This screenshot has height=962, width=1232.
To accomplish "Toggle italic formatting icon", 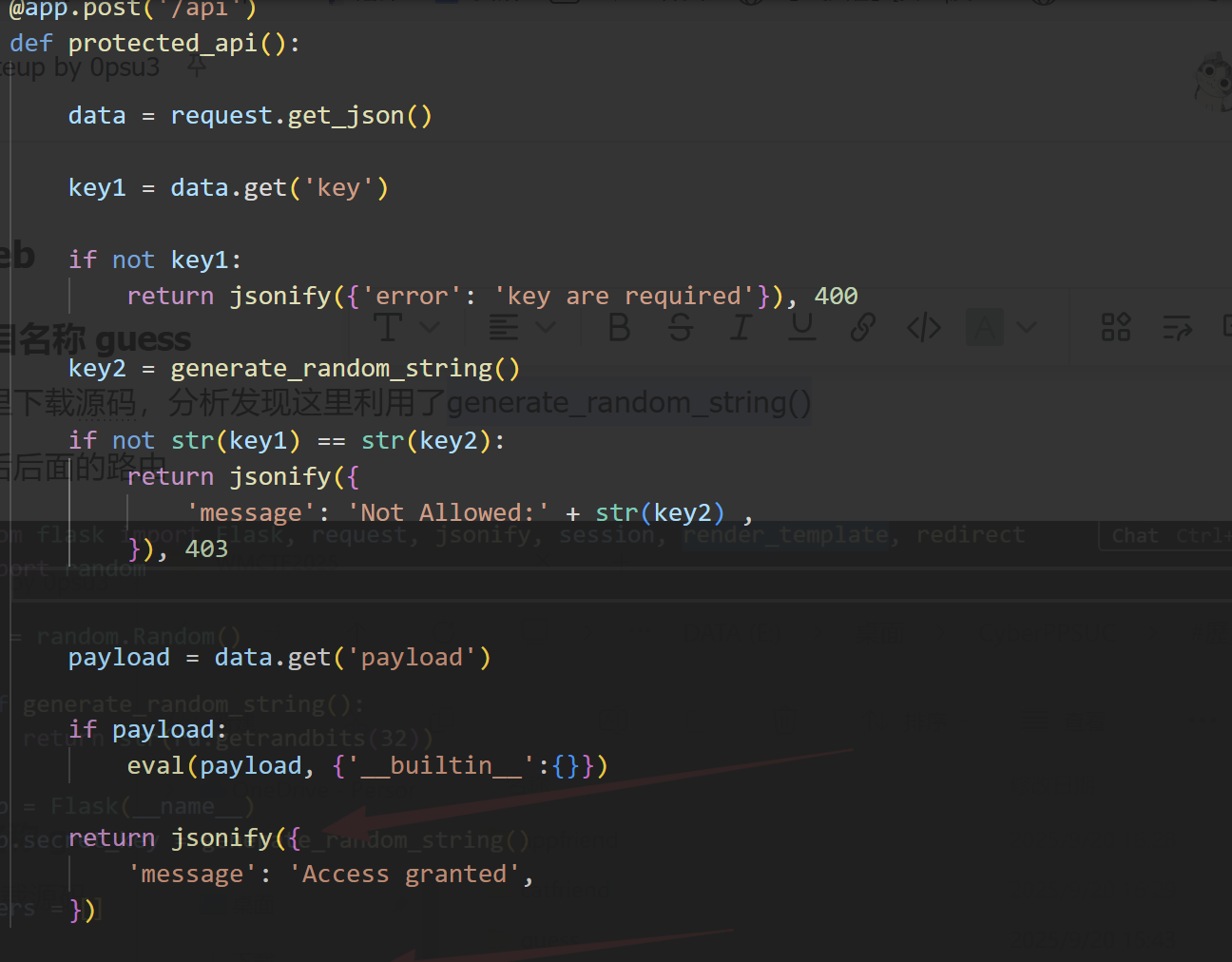I will point(741,328).
